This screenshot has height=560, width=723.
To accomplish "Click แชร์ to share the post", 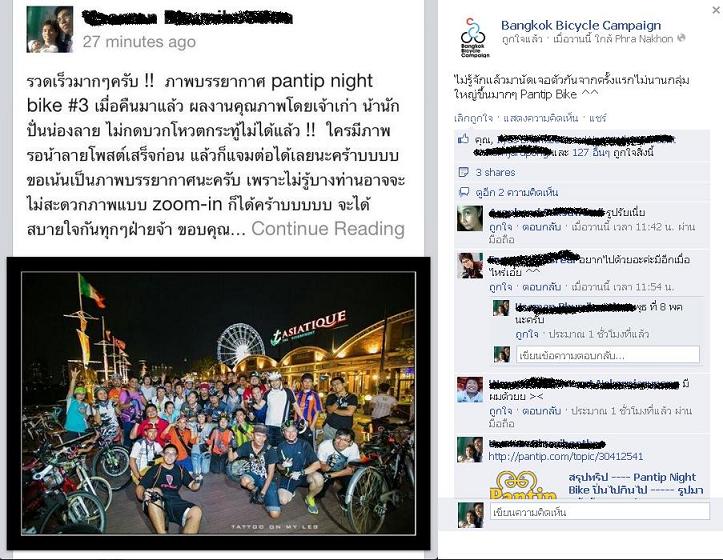I will point(597,118).
